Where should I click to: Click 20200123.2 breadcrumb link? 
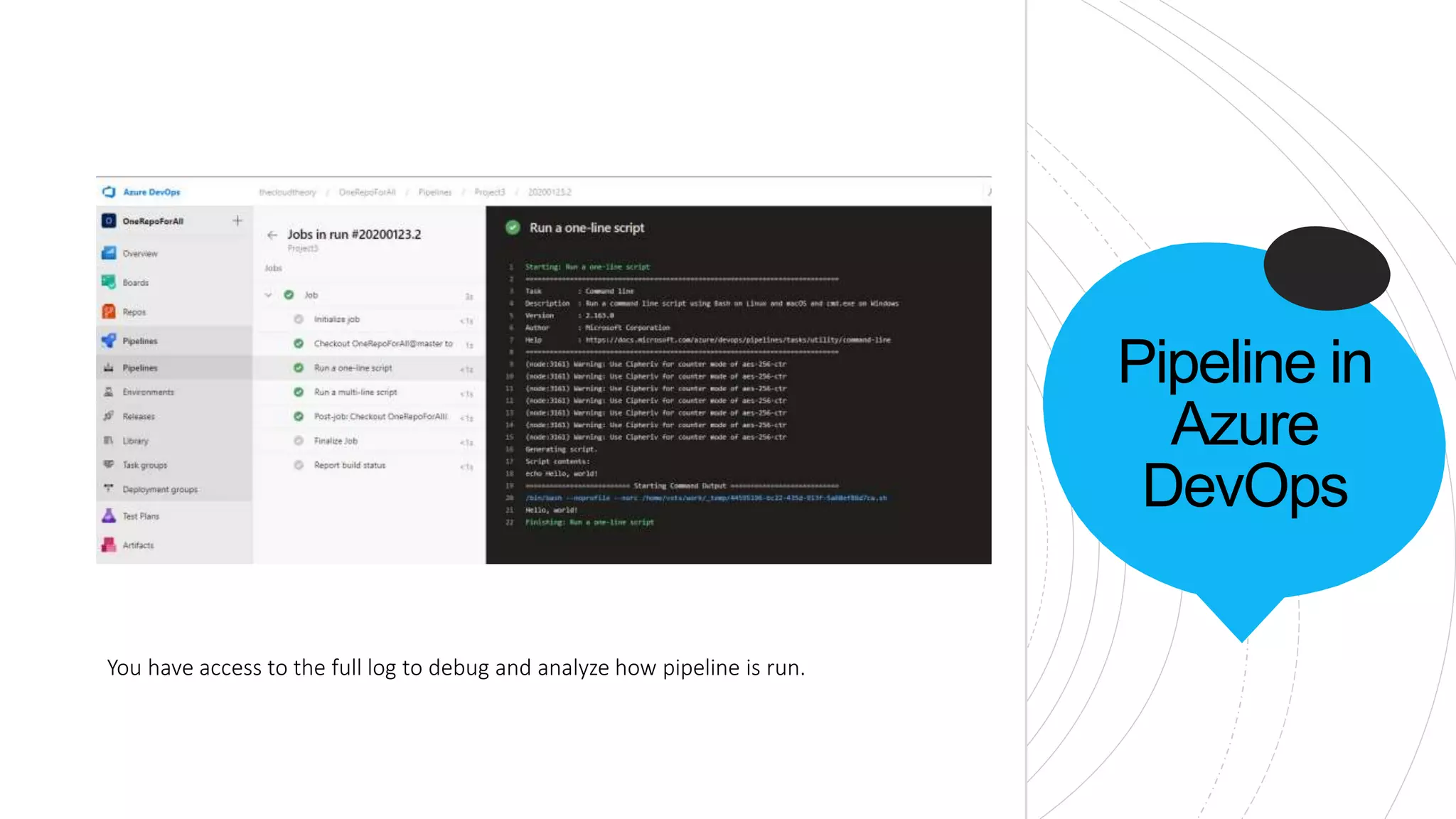(550, 192)
